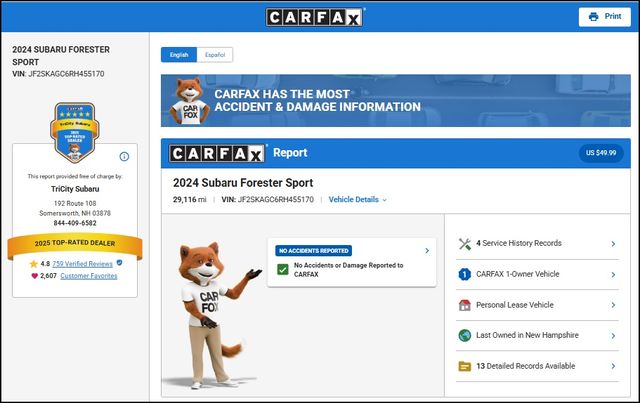
Task: Expand chevron for 13 Detailed Records Available
Action: point(613,366)
